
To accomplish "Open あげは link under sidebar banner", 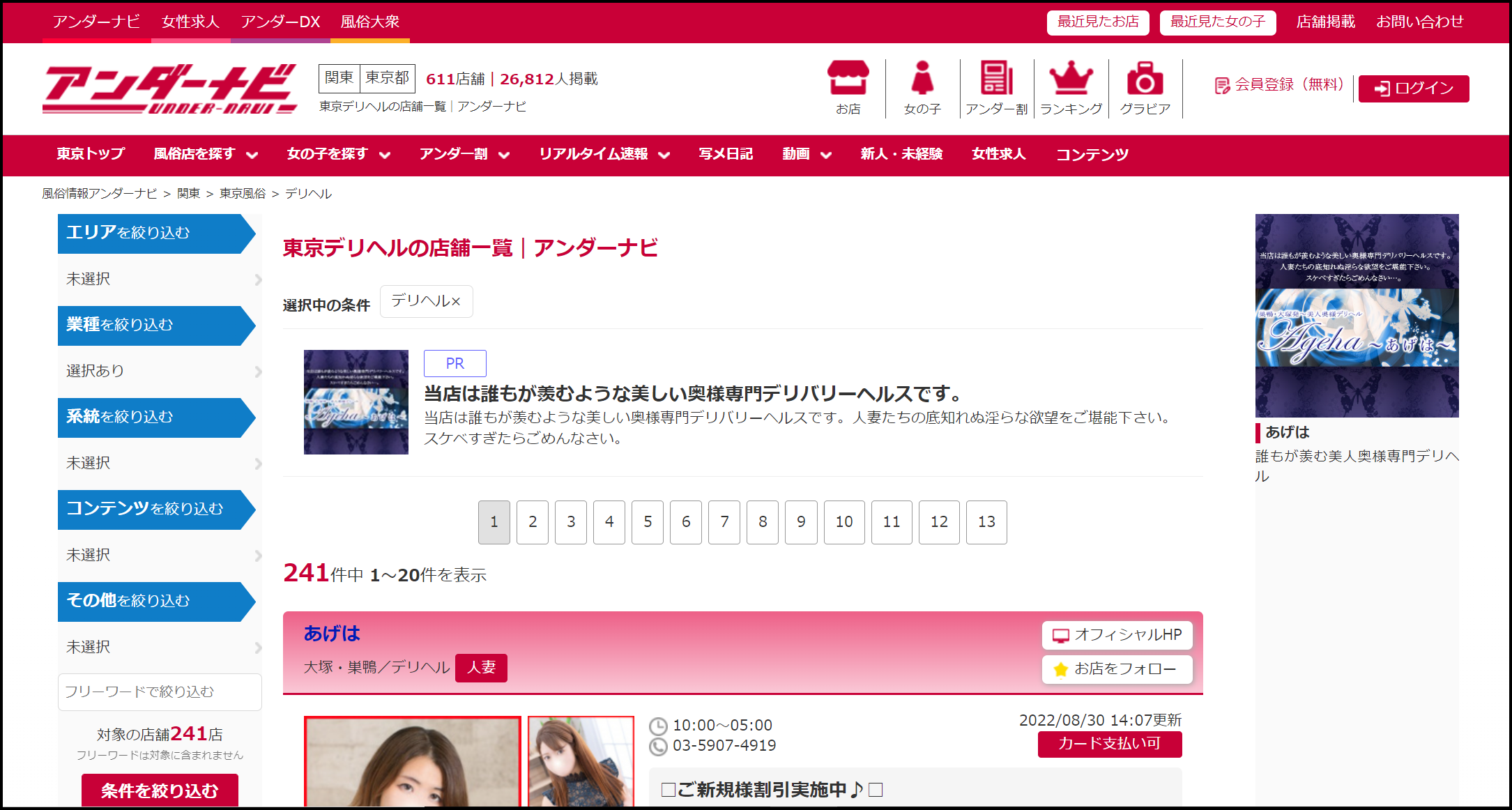I will tap(1288, 432).
